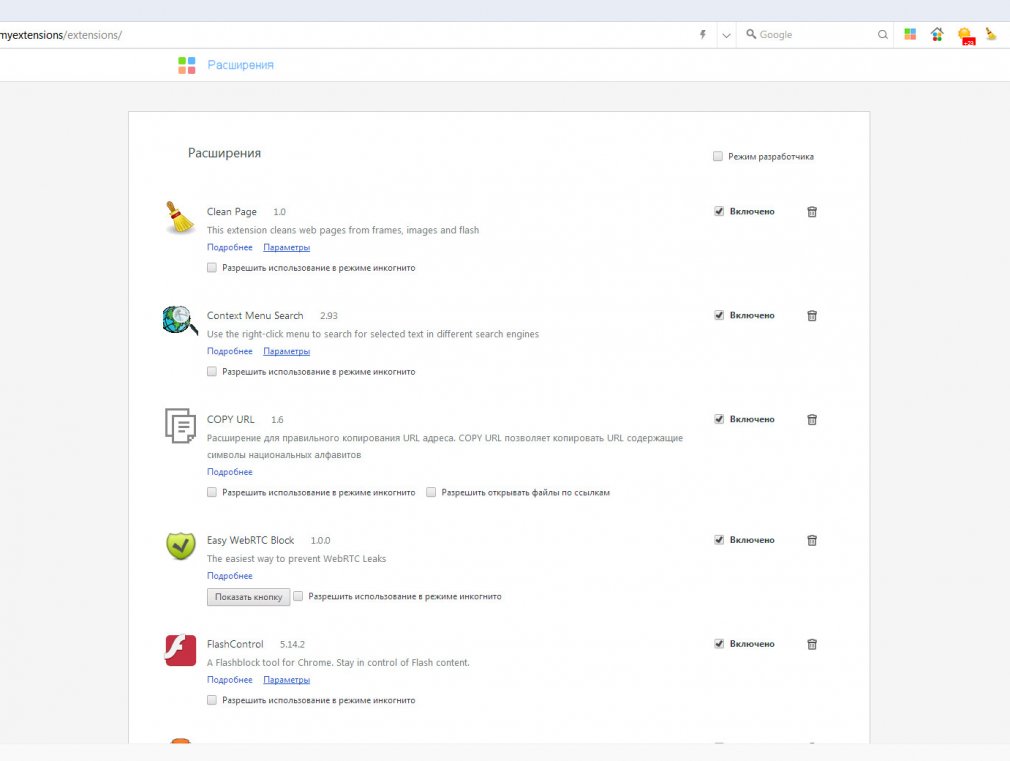Enable incognito use for COPY URL
Image resolution: width=1010 pixels, height=761 pixels.
(211, 492)
